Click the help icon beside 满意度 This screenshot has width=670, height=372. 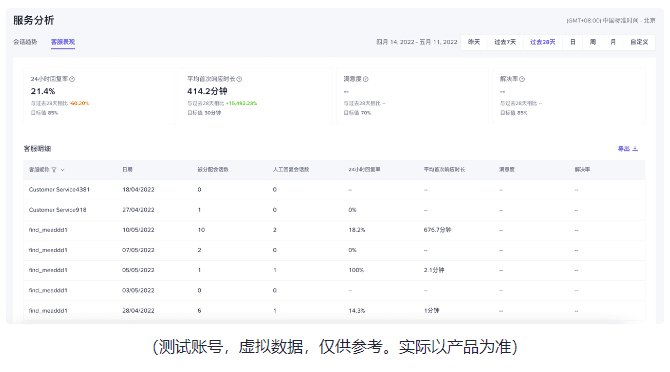366,79
